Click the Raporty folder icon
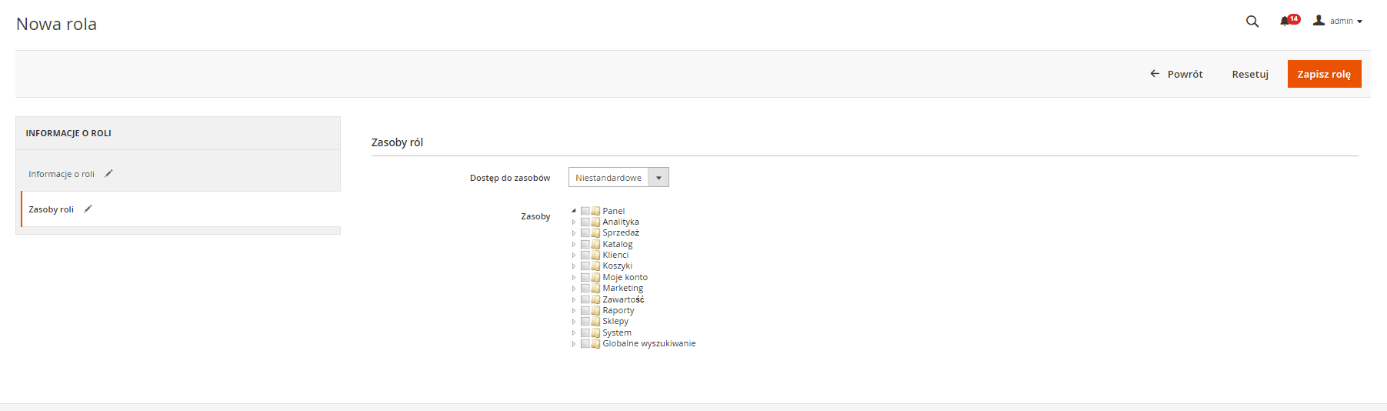The width and height of the screenshot is (1387, 411). coord(595,310)
